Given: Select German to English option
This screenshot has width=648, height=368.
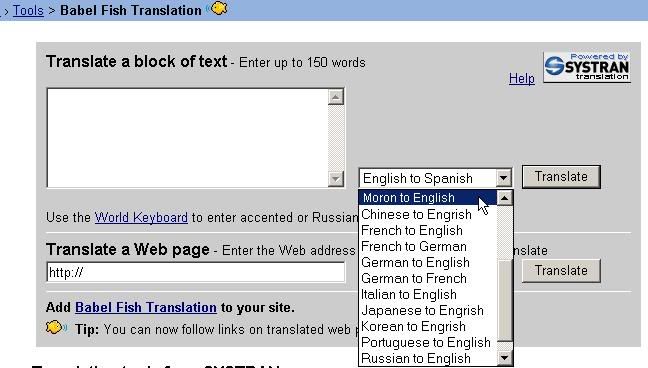Looking at the screenshot, I should 428,263.
